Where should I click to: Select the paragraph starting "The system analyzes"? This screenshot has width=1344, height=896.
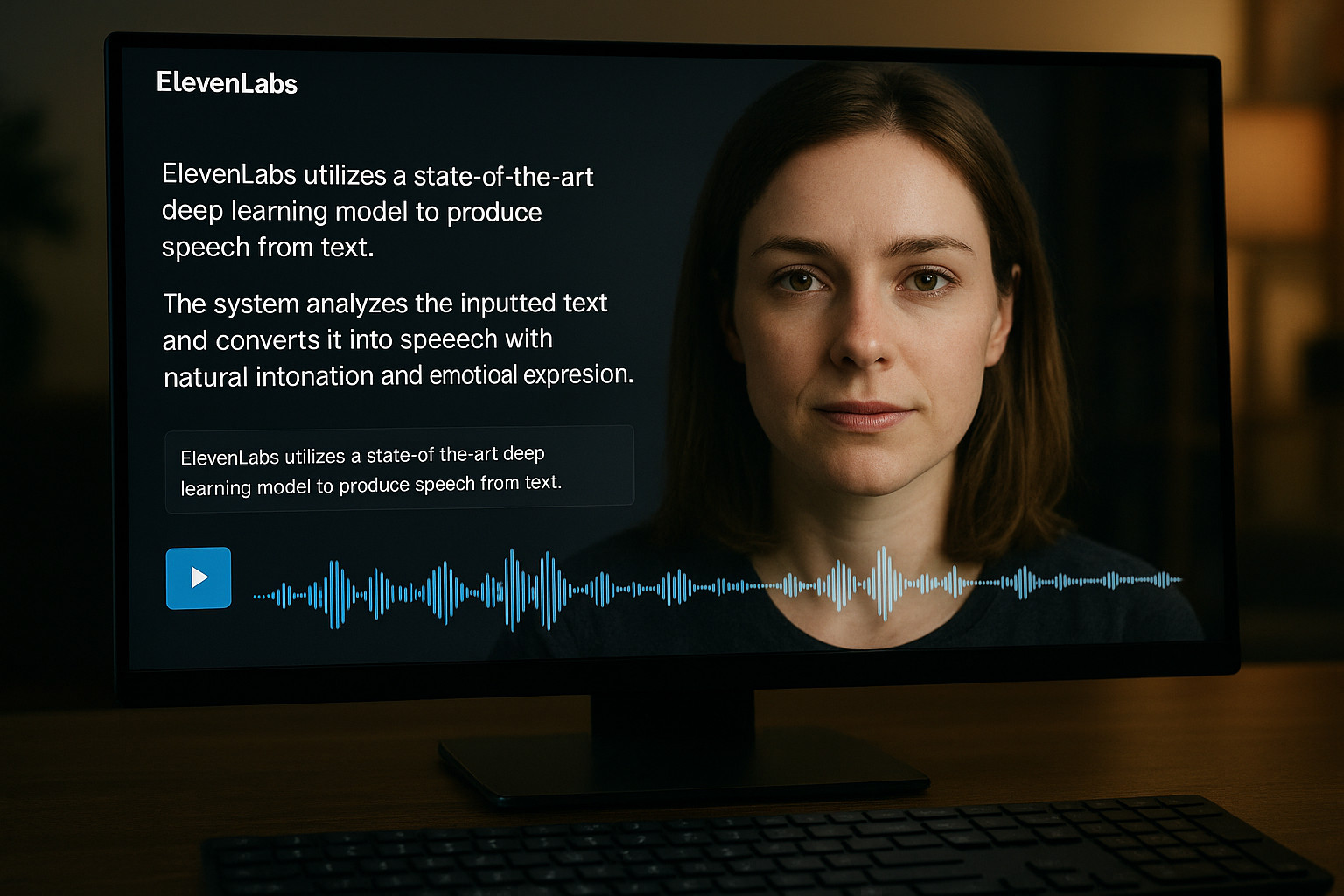click(398, 339)
